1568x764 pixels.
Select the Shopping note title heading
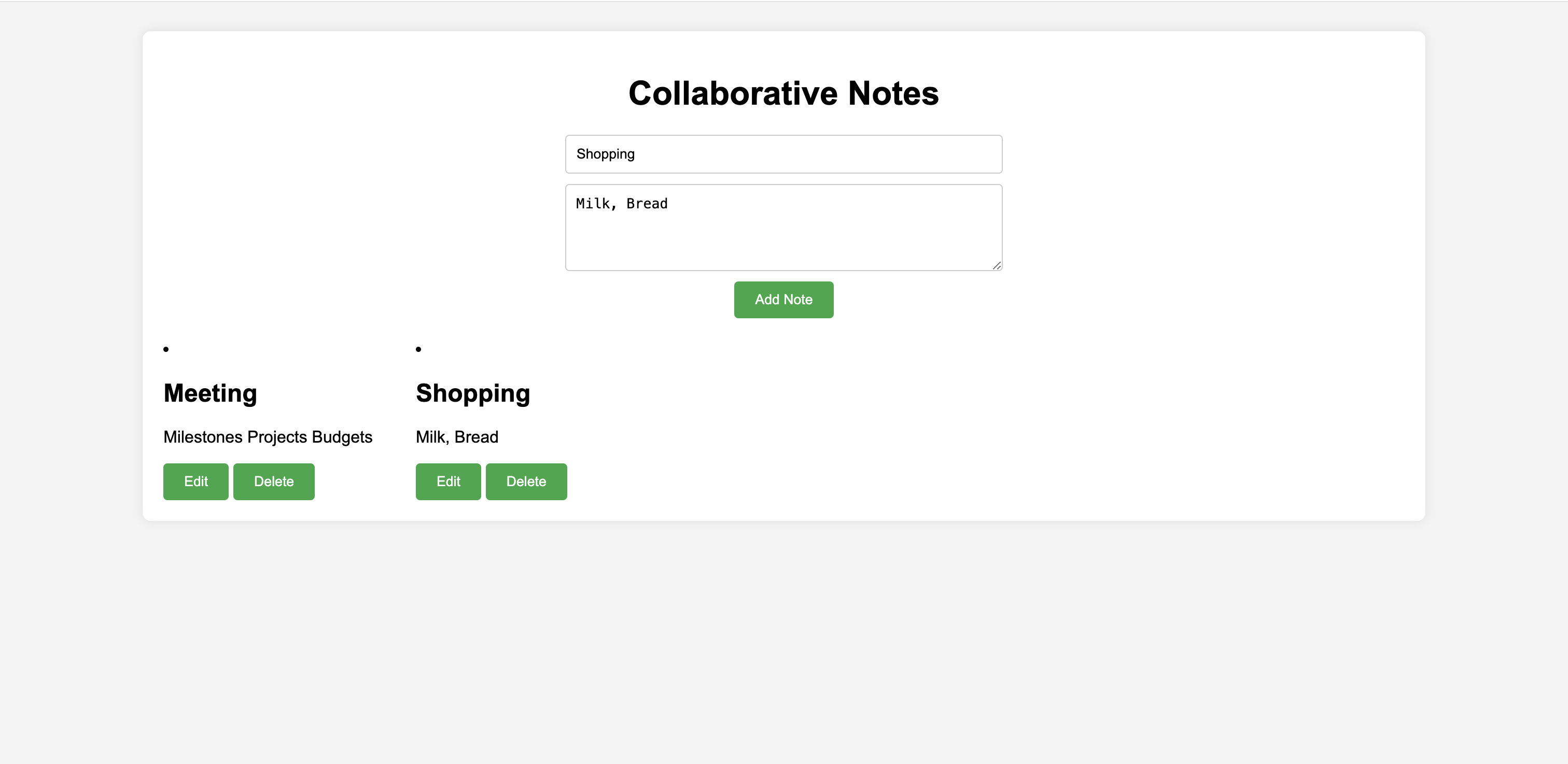pyautogui.click(x=473, y=393)
